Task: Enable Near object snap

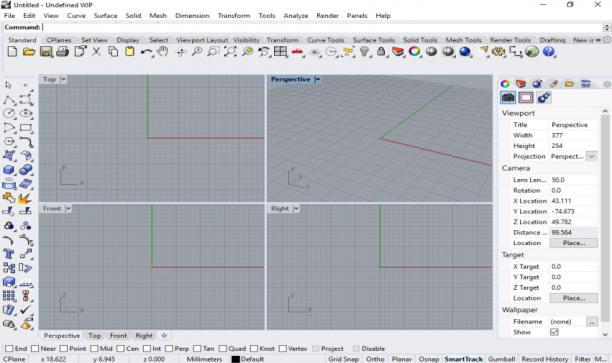Action: (x=35, y=349)
